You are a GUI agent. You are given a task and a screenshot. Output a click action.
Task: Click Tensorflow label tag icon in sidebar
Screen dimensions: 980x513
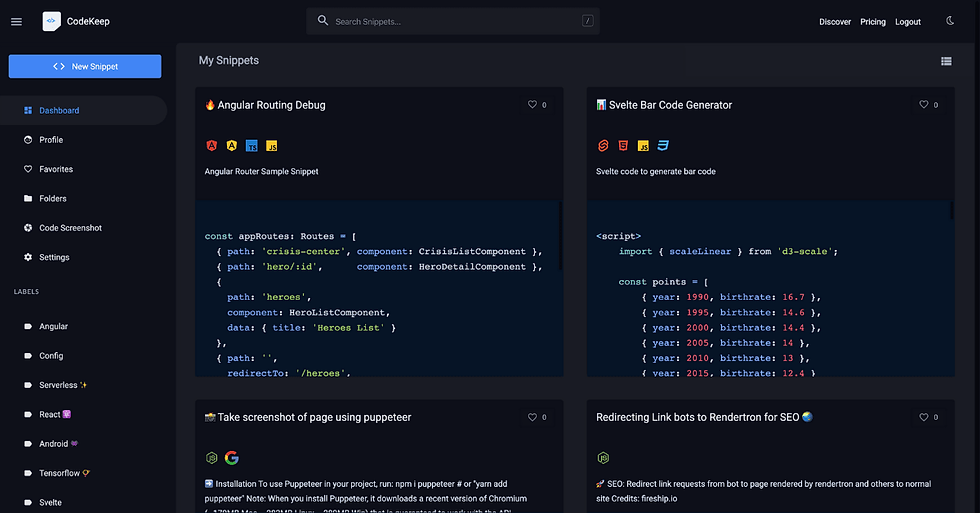[x=28, y=474]
